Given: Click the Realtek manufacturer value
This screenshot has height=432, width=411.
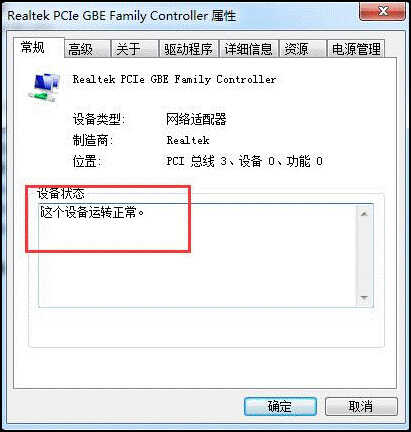Looking at the screenshot, I should click(x=188, y=140).
